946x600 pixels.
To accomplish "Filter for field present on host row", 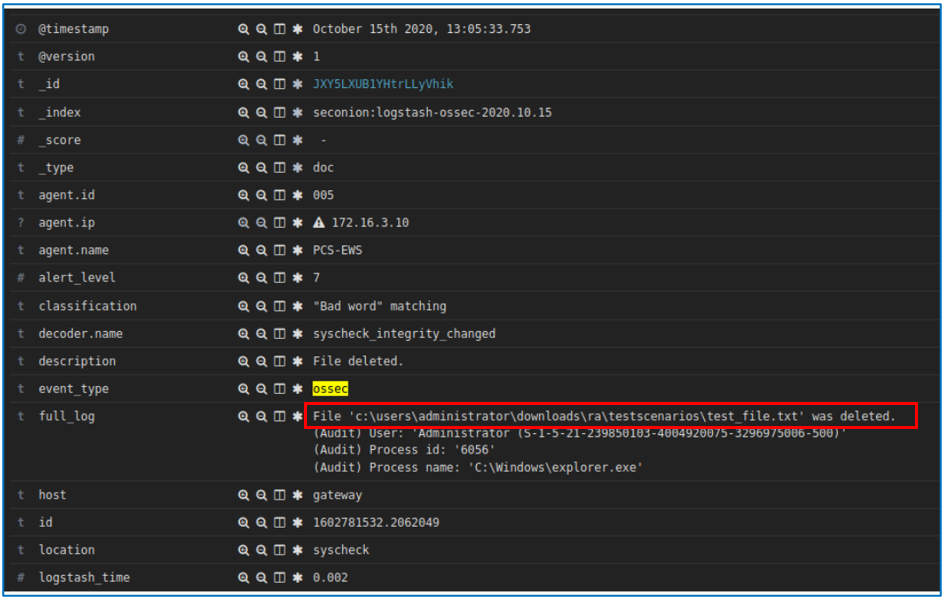I will [x=297, y=495].
